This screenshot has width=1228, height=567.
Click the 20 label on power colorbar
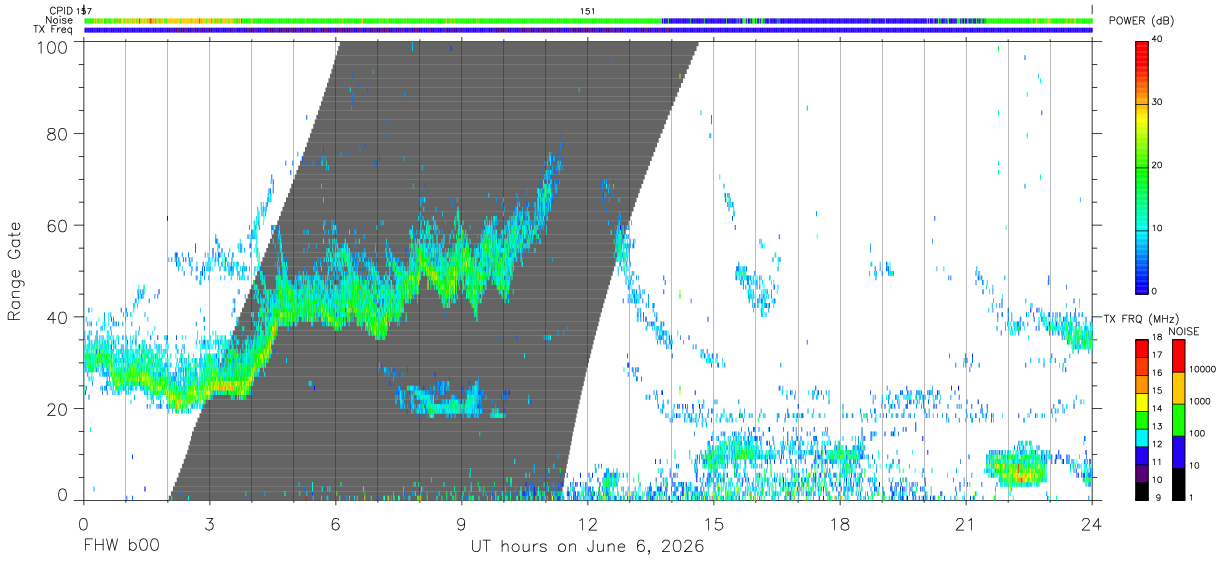click(x=1157, y=165)
